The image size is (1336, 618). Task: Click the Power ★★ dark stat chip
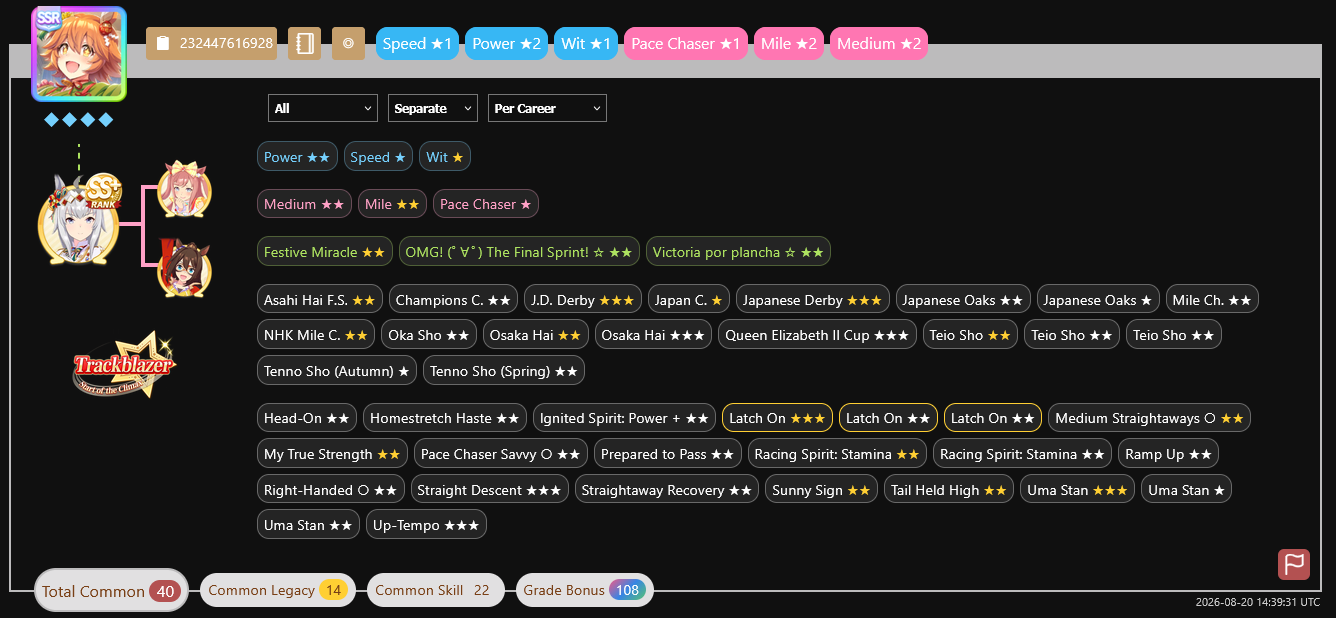point(297,157)
